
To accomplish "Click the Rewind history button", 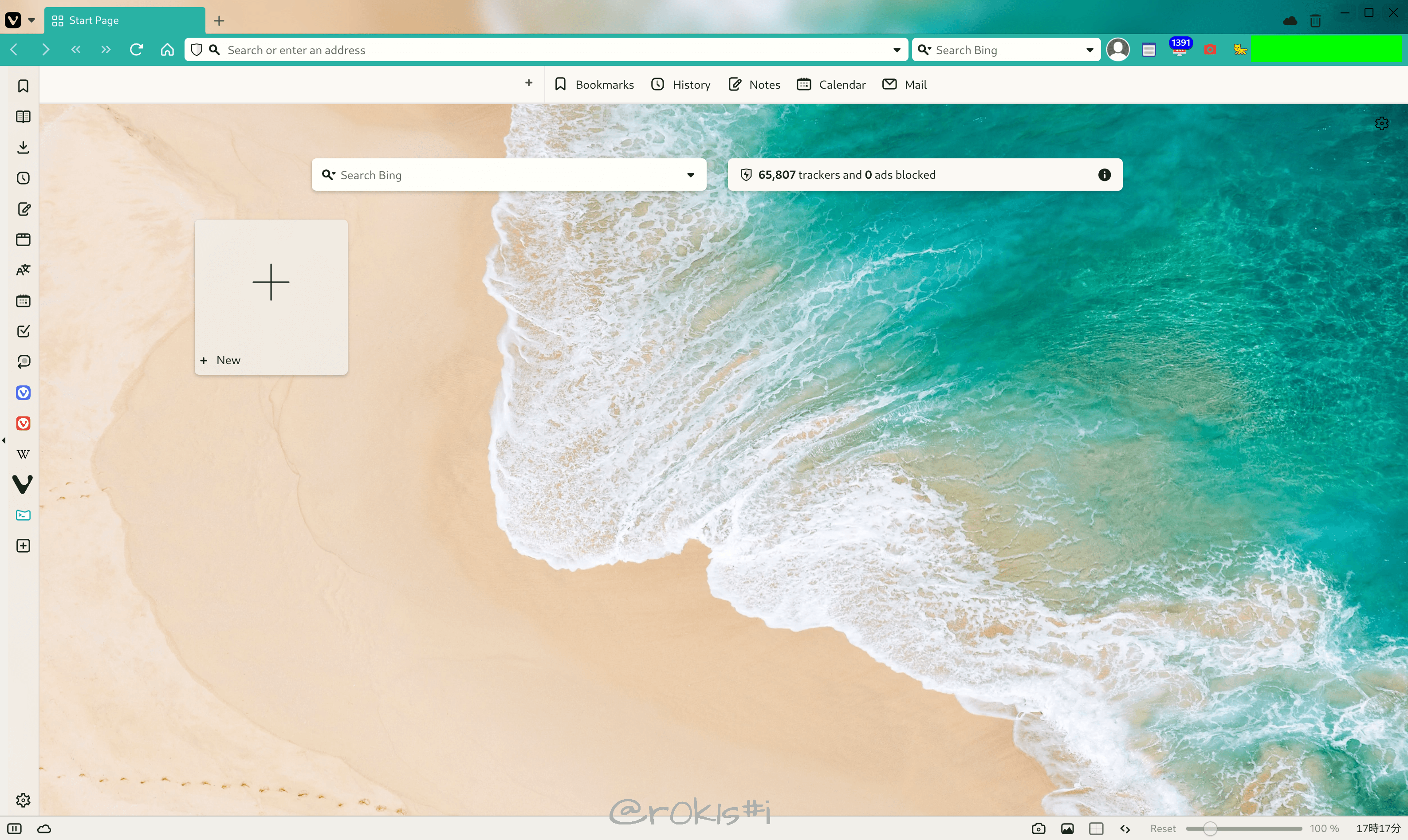I will (76, 50).
